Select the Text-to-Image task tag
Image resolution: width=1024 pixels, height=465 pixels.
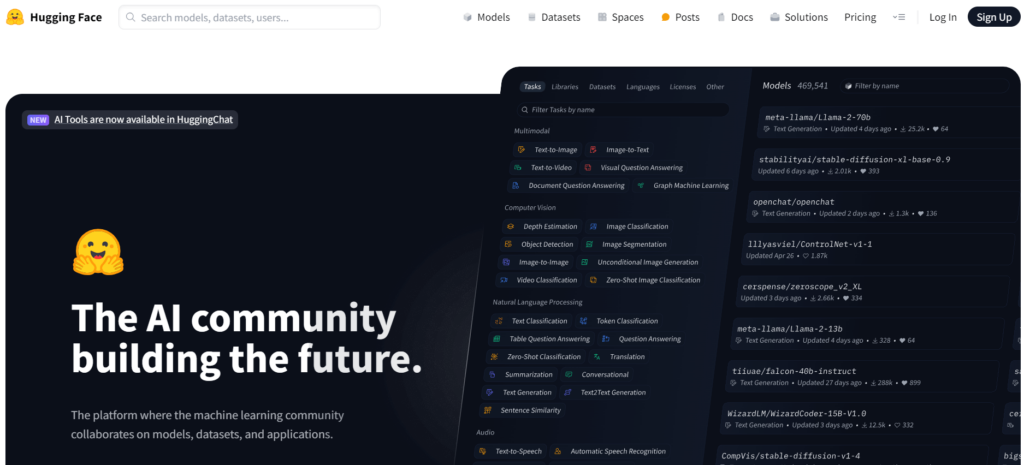tap(547, 150)
